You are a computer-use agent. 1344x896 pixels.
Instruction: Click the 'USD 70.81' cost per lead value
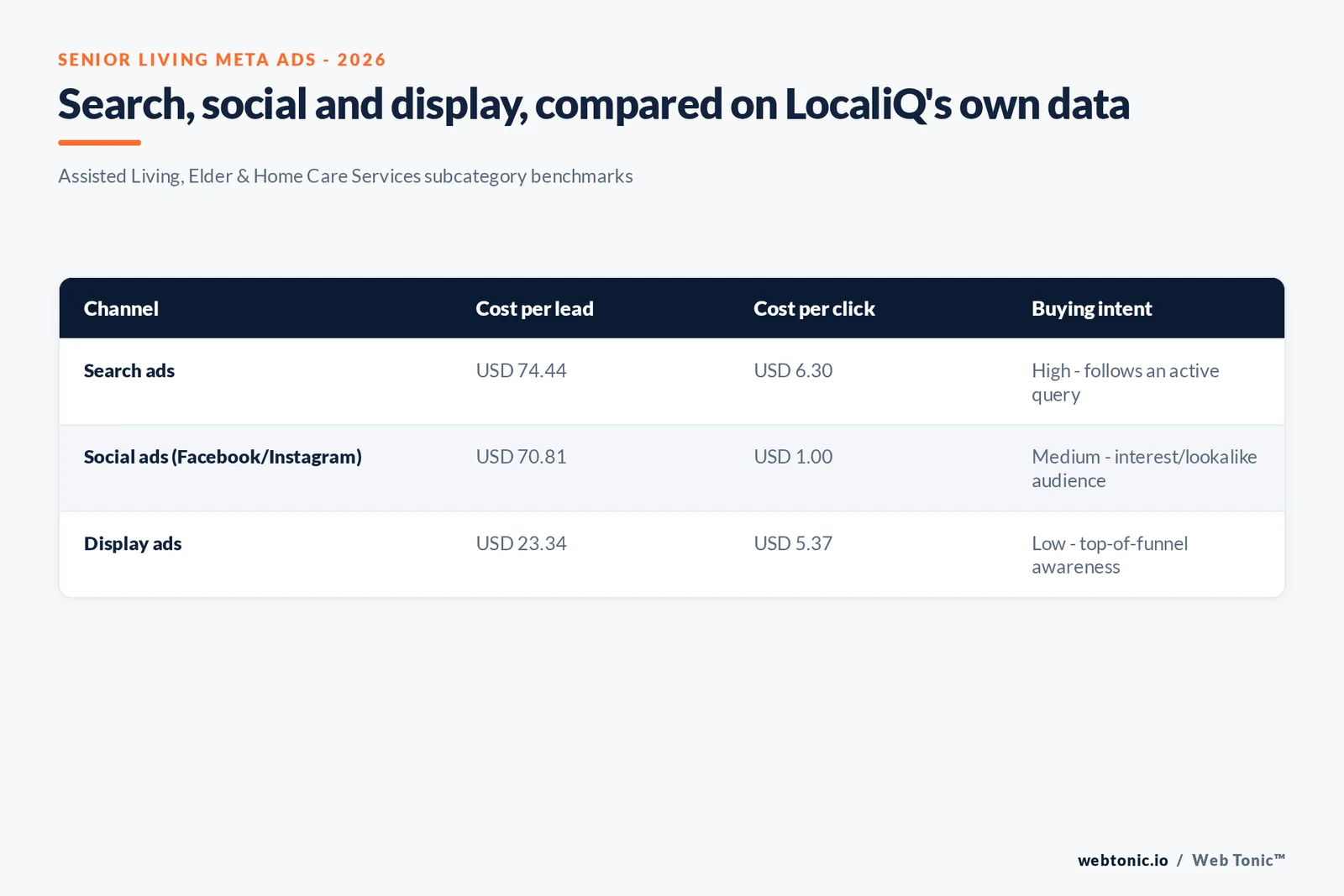tap(521, 457)
